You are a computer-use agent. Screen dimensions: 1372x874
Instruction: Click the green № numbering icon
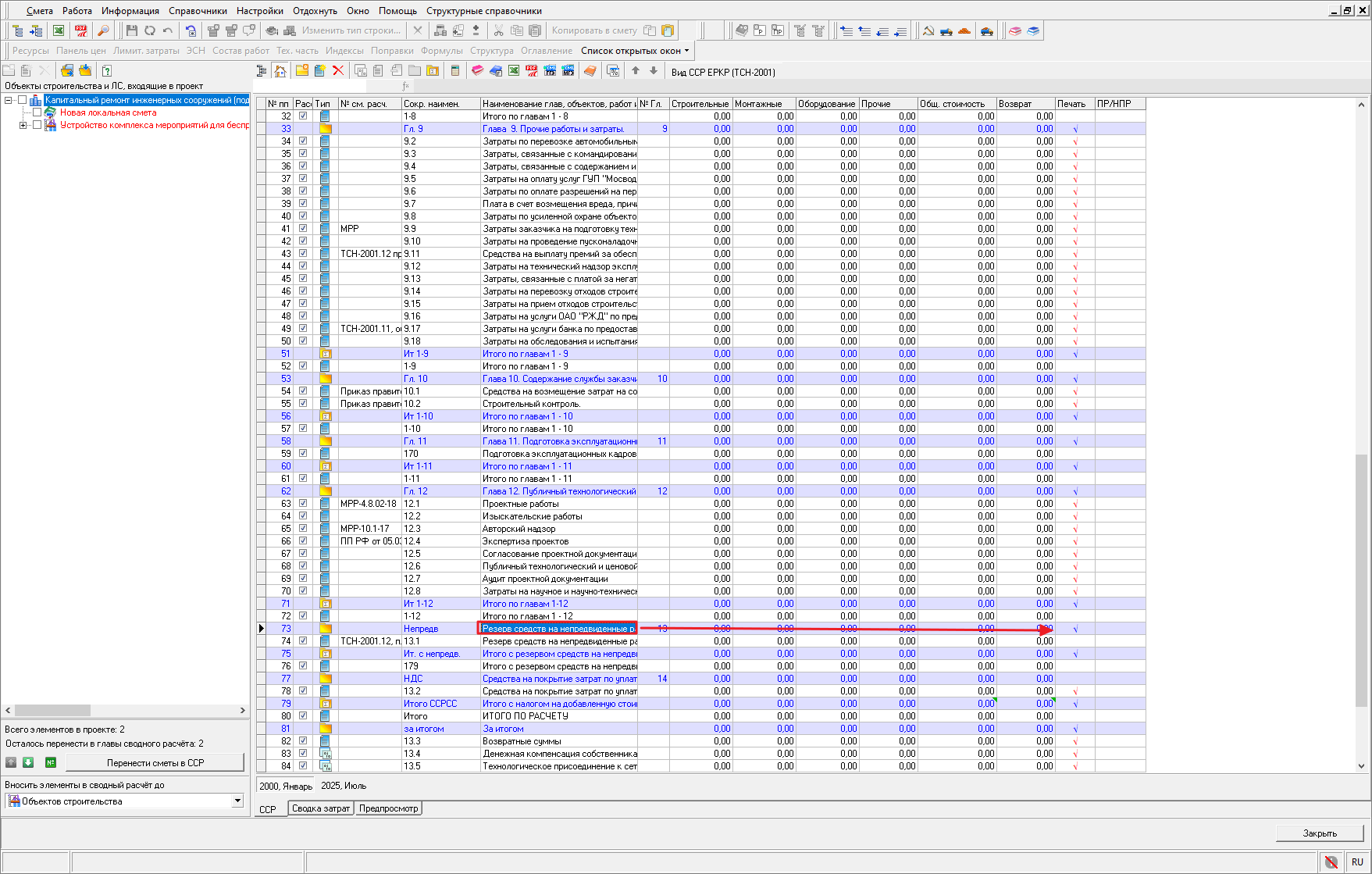click(51, 762)
